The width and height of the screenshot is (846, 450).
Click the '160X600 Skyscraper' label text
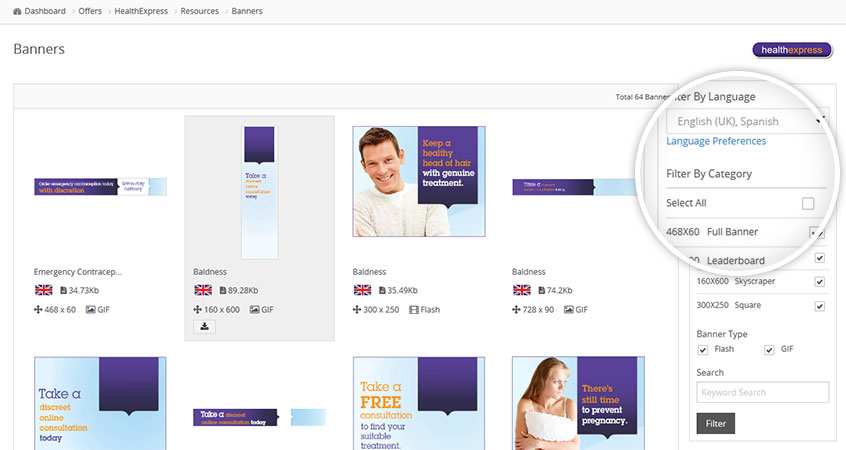[x=735, y=281]
